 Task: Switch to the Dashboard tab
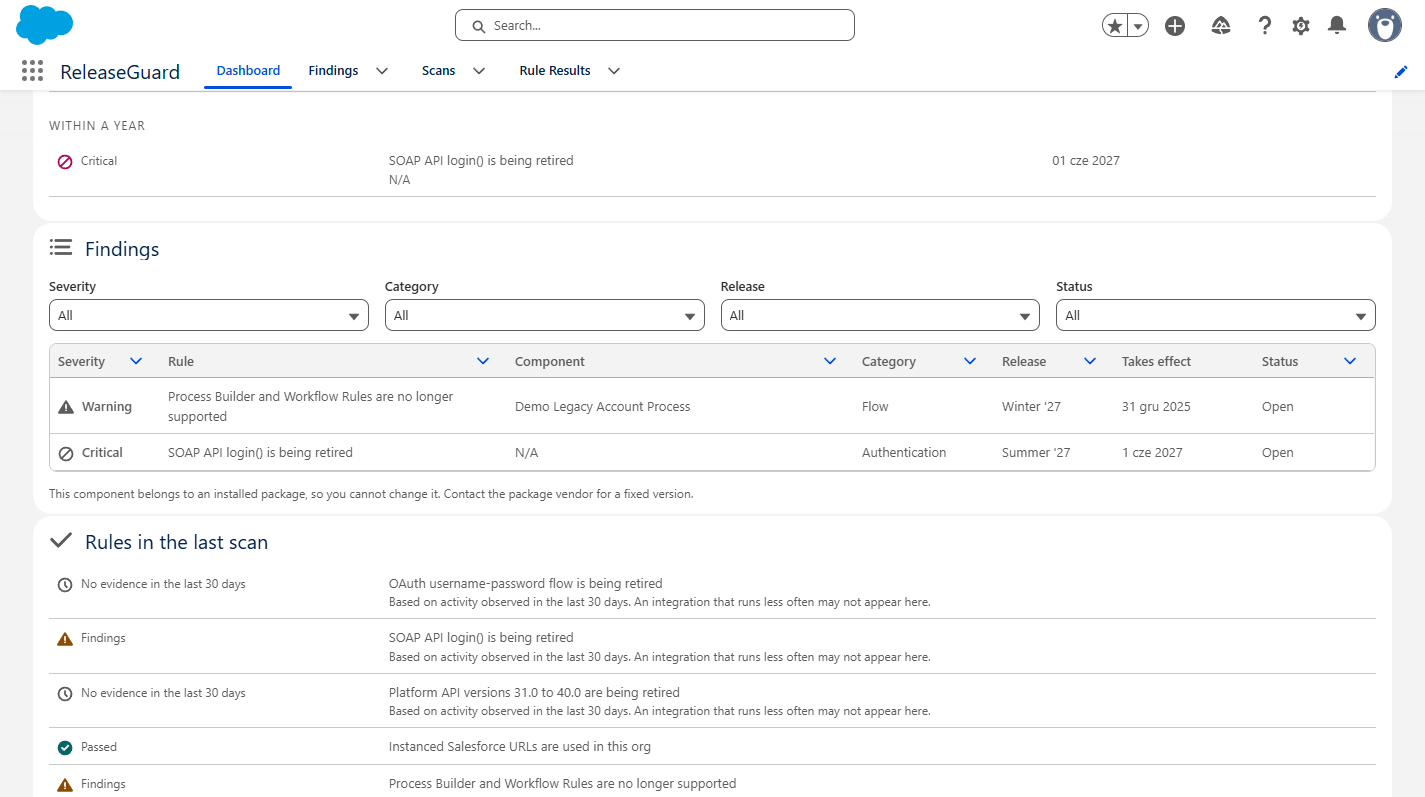[248, 71]
